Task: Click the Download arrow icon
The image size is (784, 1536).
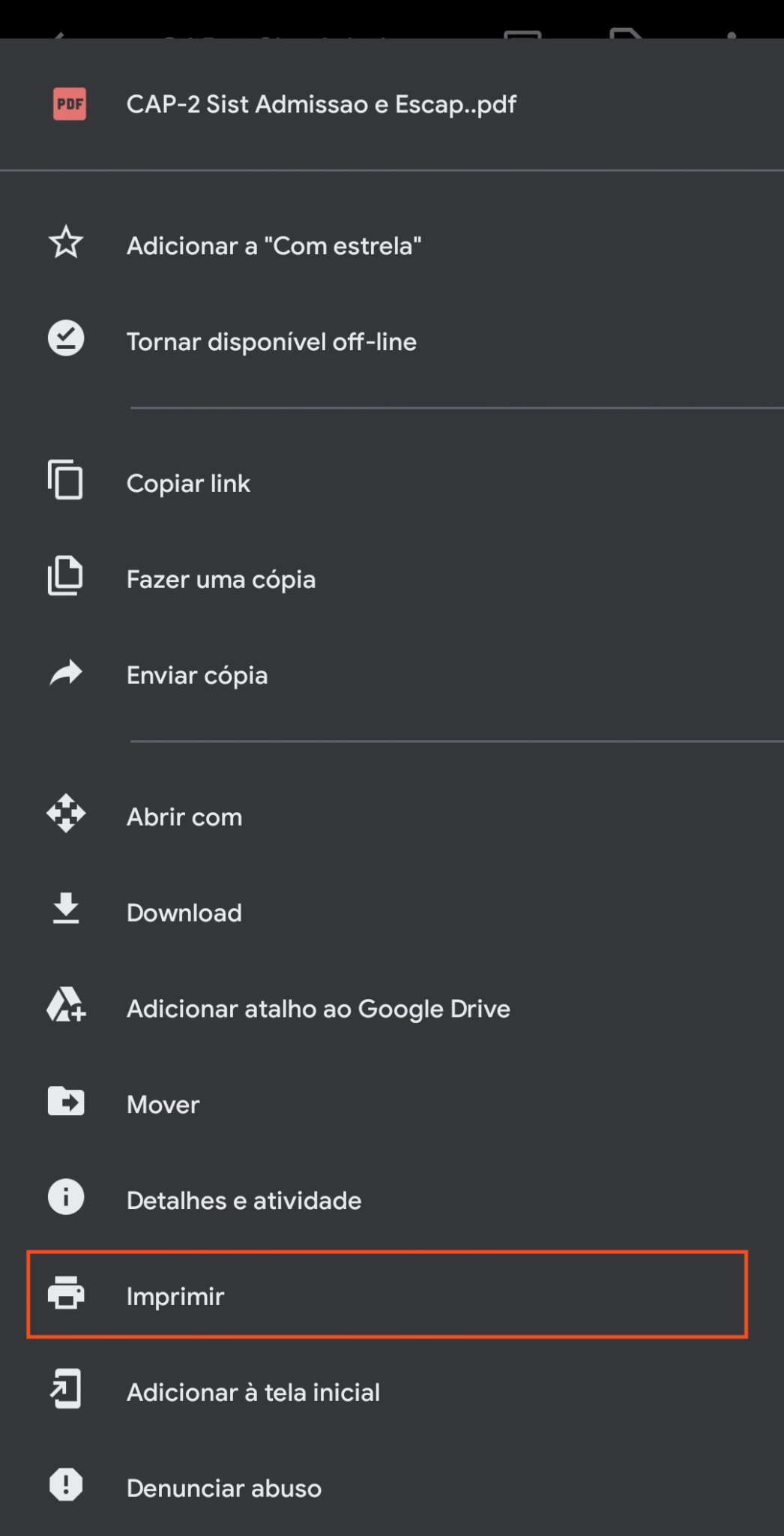Action: point(66,910)
